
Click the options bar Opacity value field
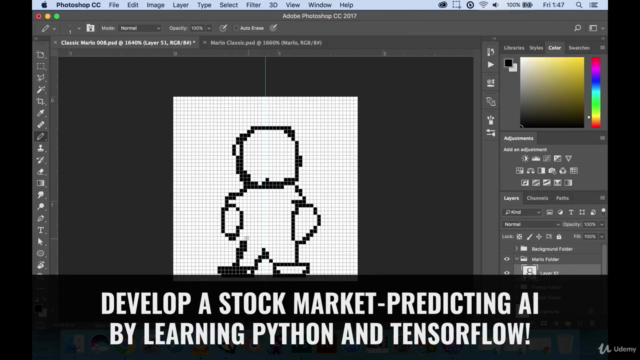click(x=197, y=28)
